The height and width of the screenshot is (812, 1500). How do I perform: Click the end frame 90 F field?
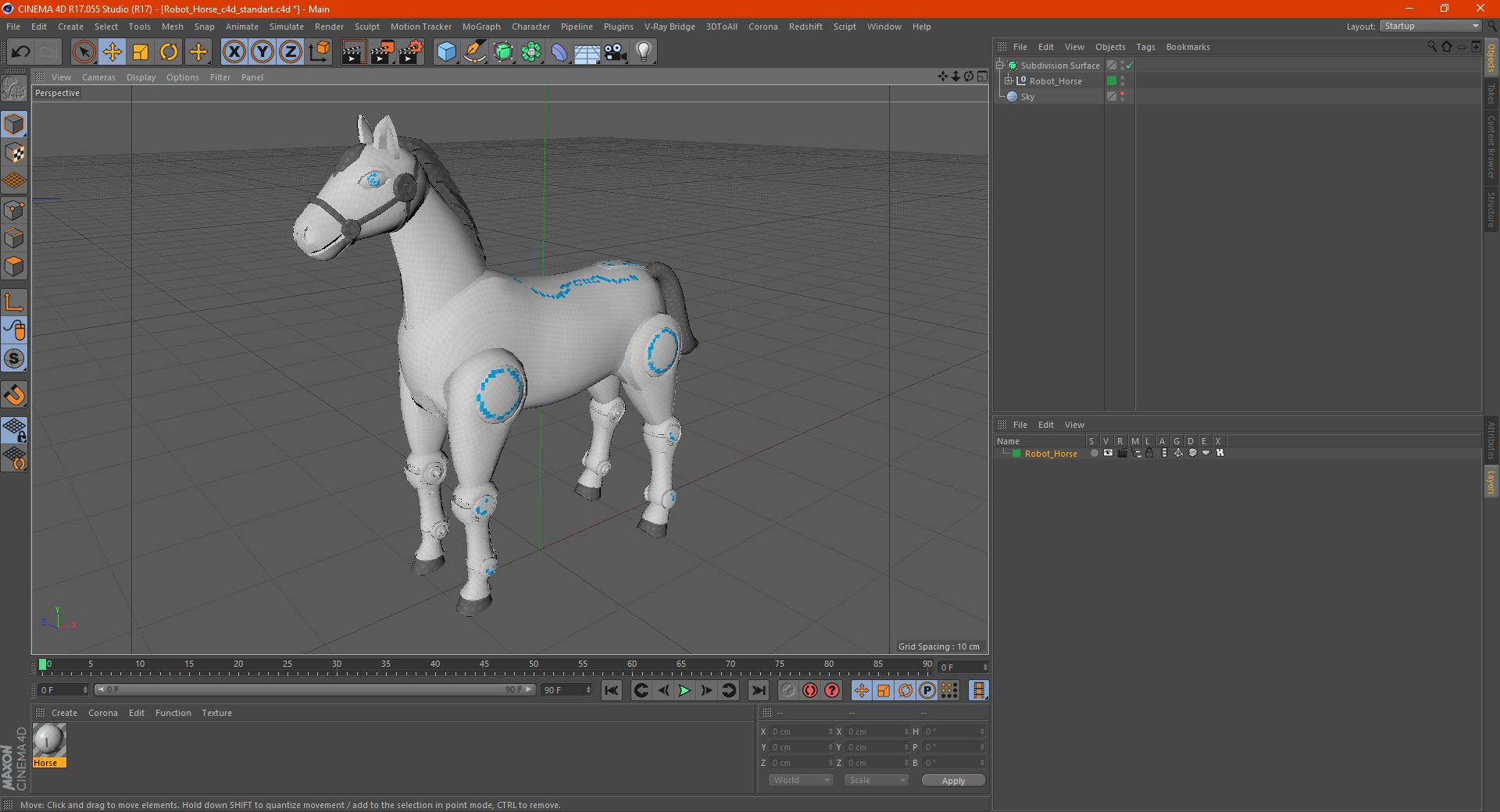pyautogui.click(x=567, y=690)
